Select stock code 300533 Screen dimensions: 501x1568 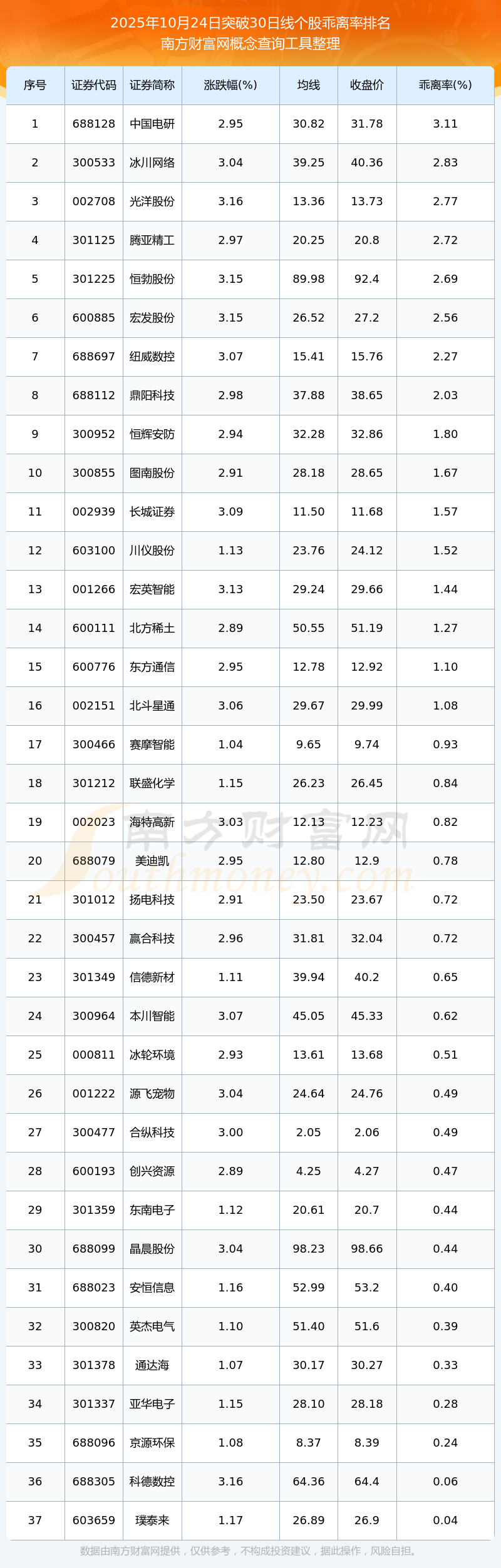pos(94,163)
